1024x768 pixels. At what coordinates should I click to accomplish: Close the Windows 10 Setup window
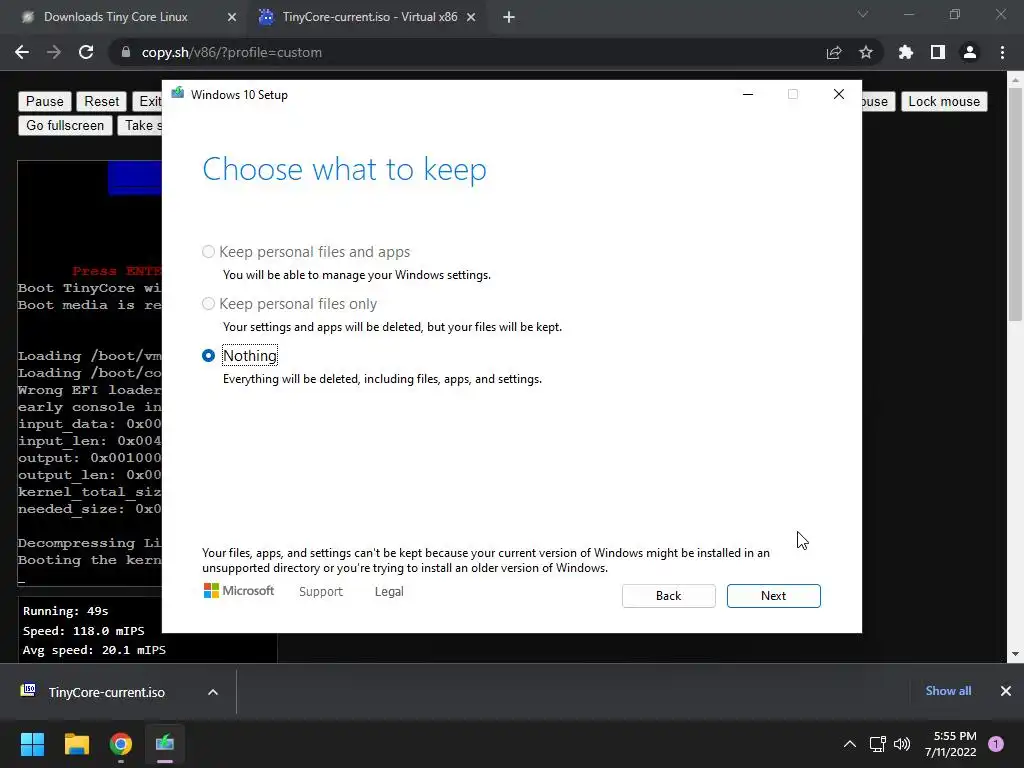839,94
